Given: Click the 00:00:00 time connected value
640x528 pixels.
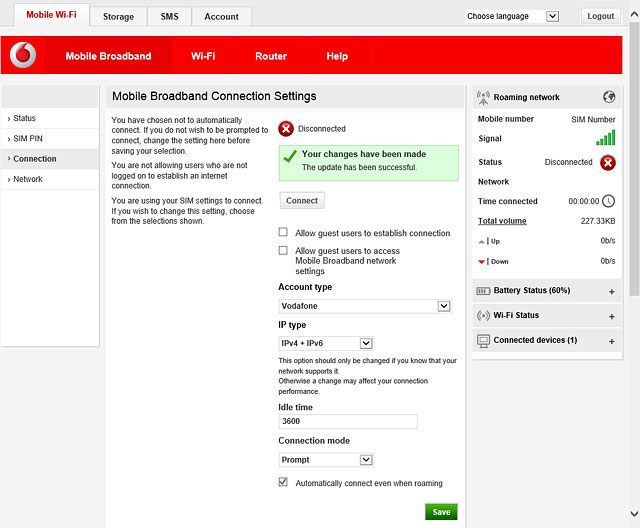Looking at the screenshot, I should tap(584, 201).
